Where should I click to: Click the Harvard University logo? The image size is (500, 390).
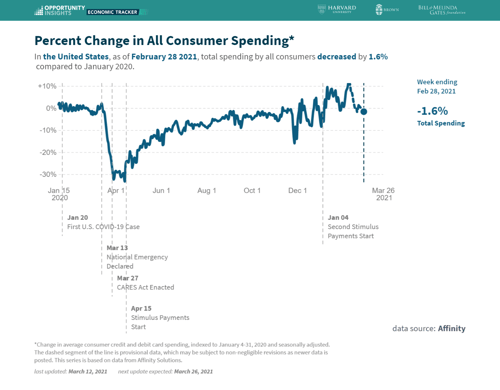[337, 9]
